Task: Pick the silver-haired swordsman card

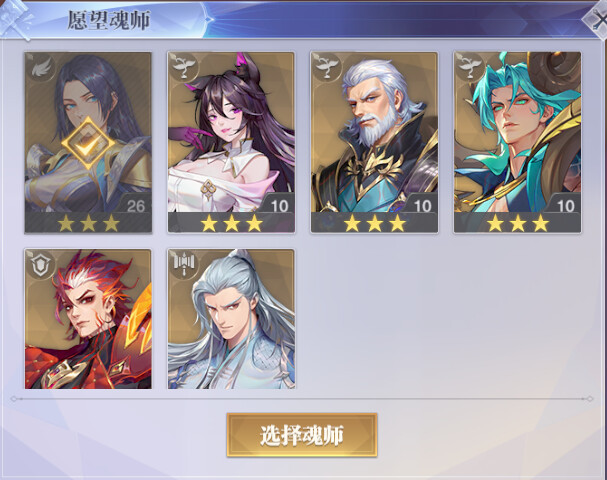Action: pyautogui.click(x=231, y=319)
